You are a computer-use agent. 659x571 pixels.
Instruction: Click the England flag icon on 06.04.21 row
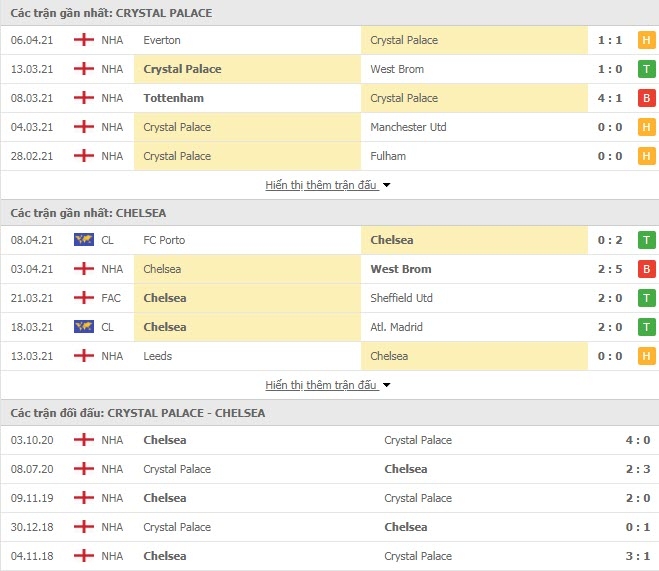tap(84, 40)
